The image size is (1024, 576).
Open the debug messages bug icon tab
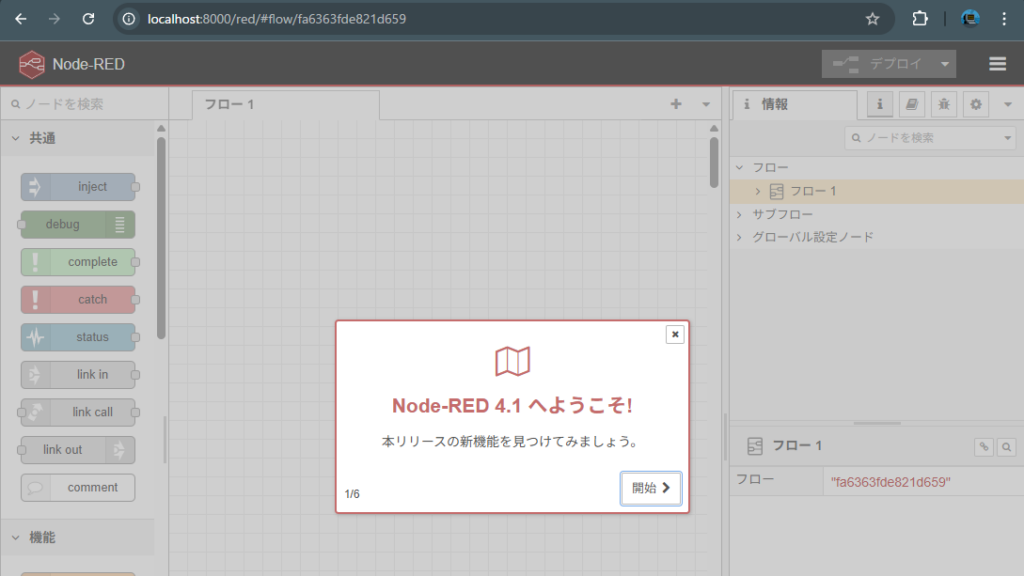coord(943,104)
